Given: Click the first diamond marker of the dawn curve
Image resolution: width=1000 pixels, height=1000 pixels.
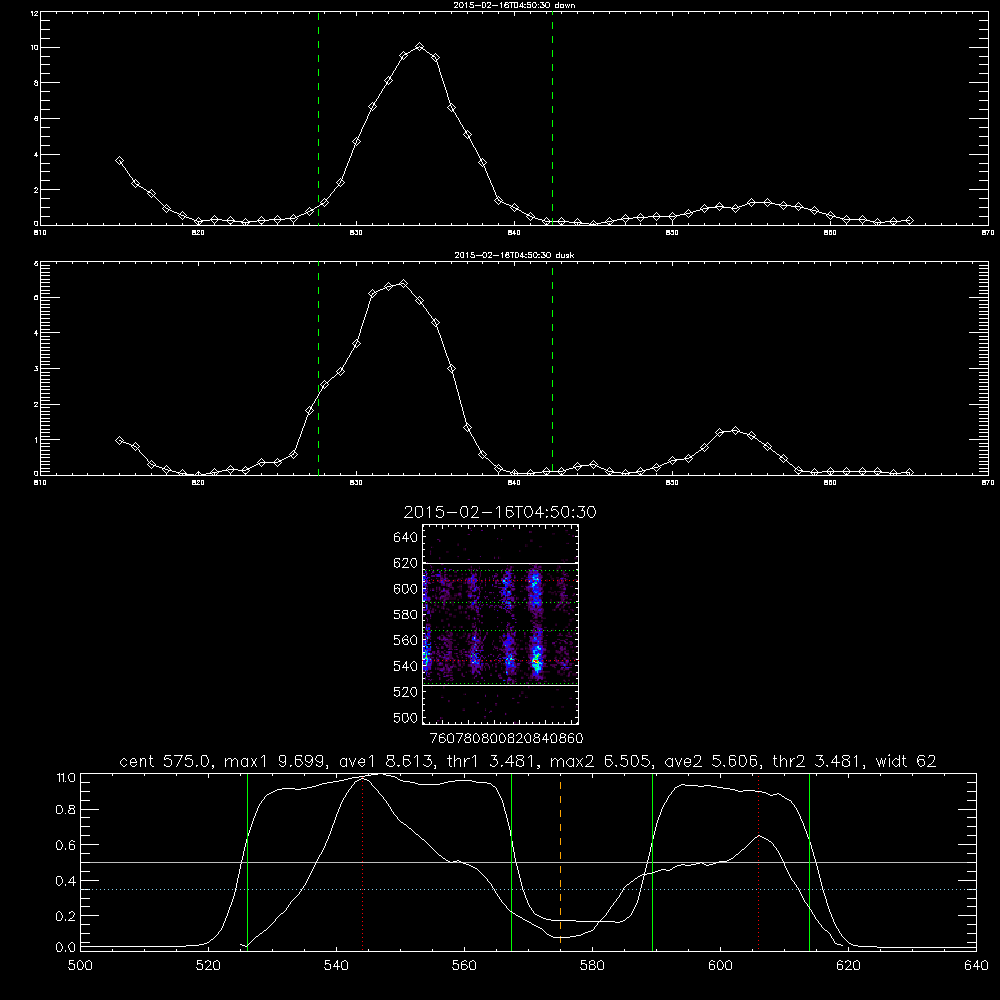Looking at the screenshot, I should tap(119, 161).
